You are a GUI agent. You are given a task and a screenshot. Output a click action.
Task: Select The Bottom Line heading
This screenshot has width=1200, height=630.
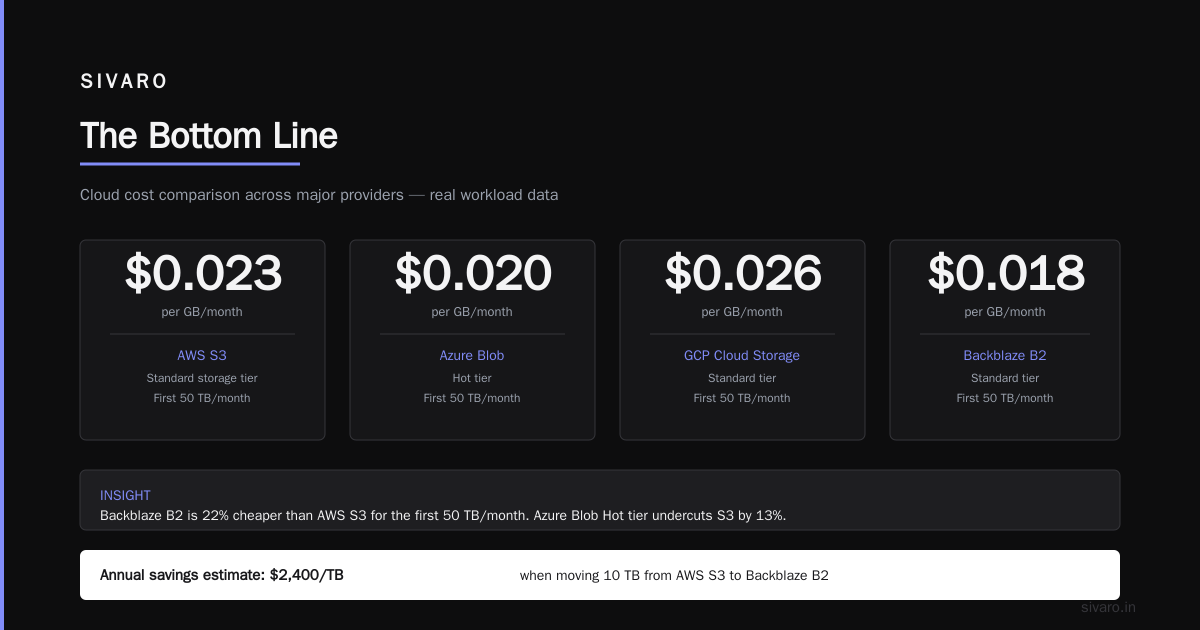[209, 136]
